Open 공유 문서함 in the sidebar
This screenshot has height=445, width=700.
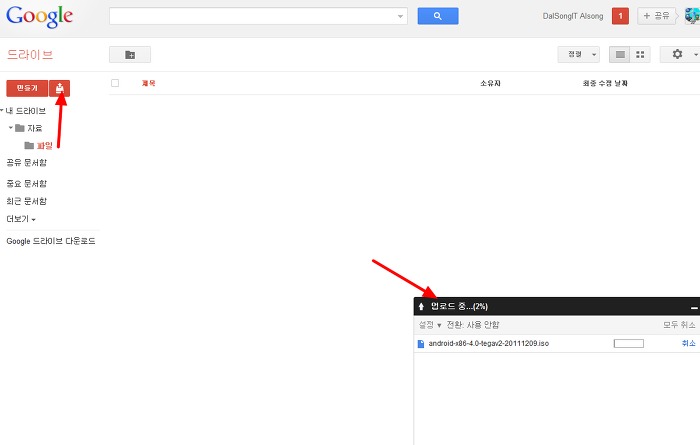coord(27,162)
